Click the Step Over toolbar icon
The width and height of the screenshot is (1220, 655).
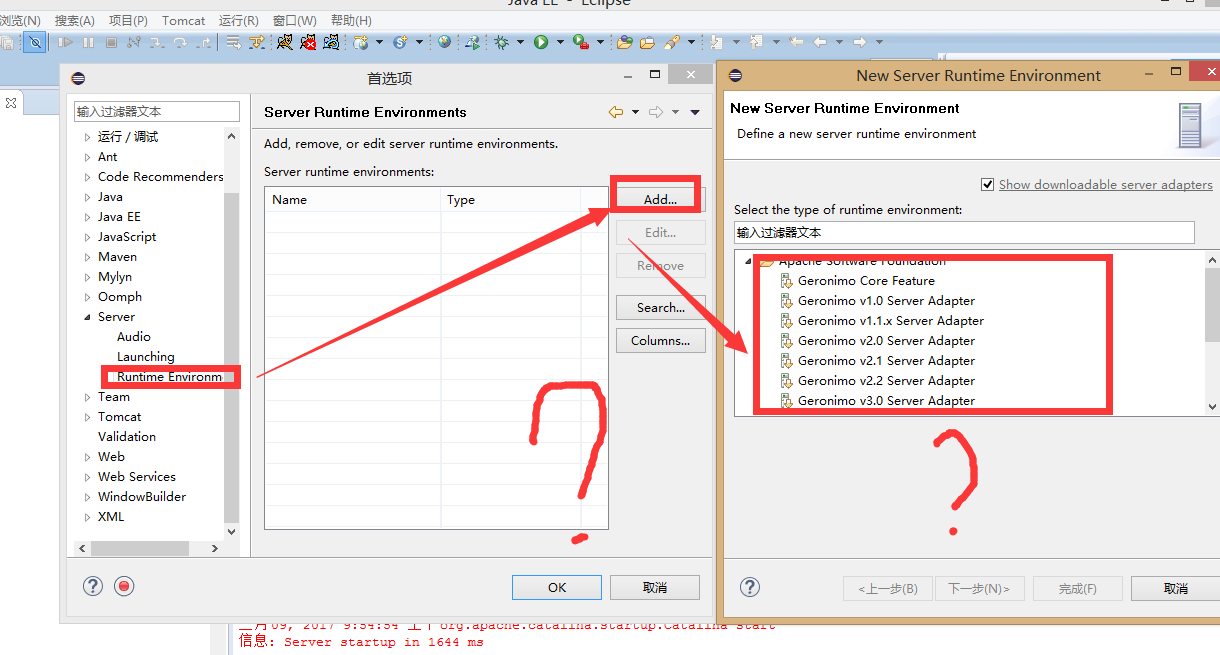[x=180, y=42]
